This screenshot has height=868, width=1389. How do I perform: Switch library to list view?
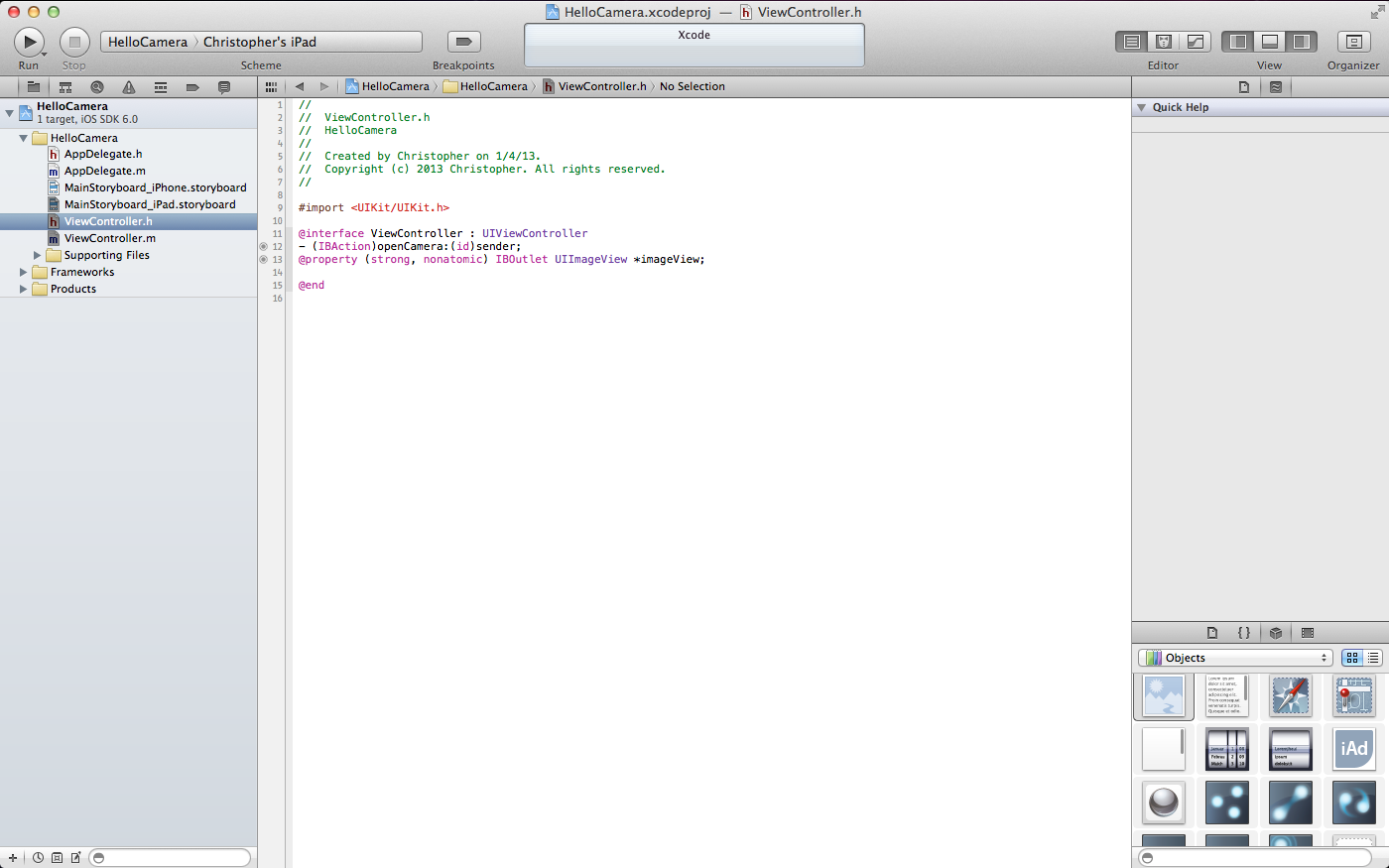[1373, 658]
